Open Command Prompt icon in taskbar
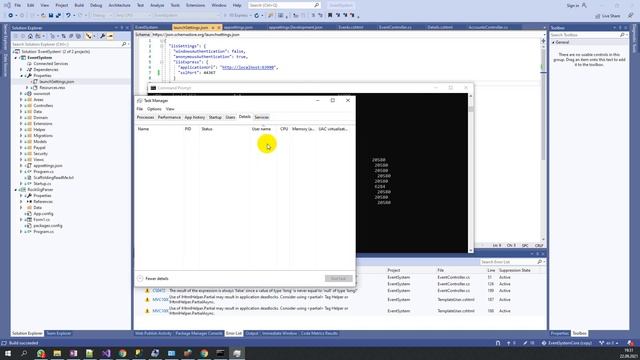Viewport: 640px width, 360px height. coord(220,353)
